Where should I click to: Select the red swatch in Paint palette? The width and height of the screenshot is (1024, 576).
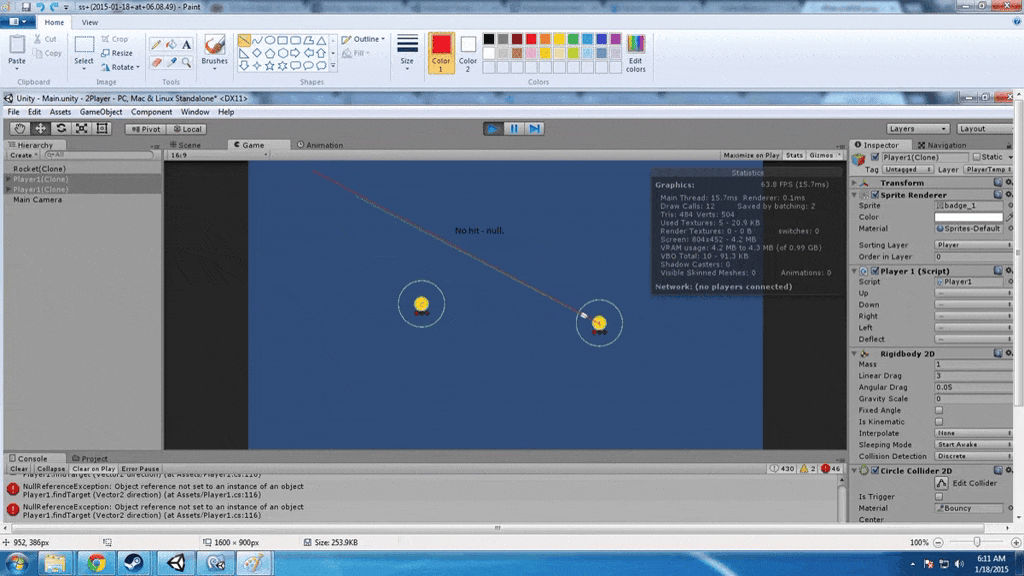[x=531, y=39]
